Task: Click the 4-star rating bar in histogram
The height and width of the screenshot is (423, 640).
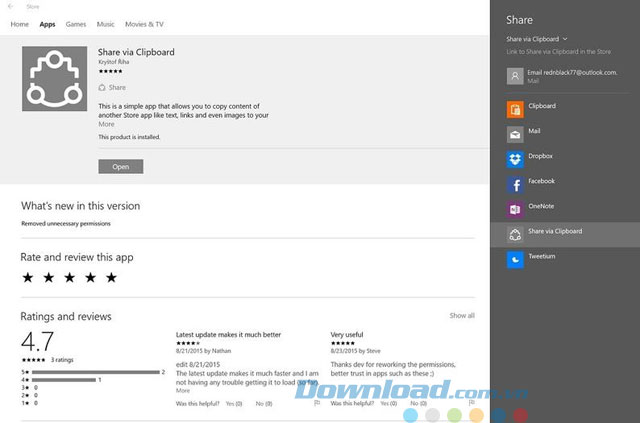Action: pos(64,380)
